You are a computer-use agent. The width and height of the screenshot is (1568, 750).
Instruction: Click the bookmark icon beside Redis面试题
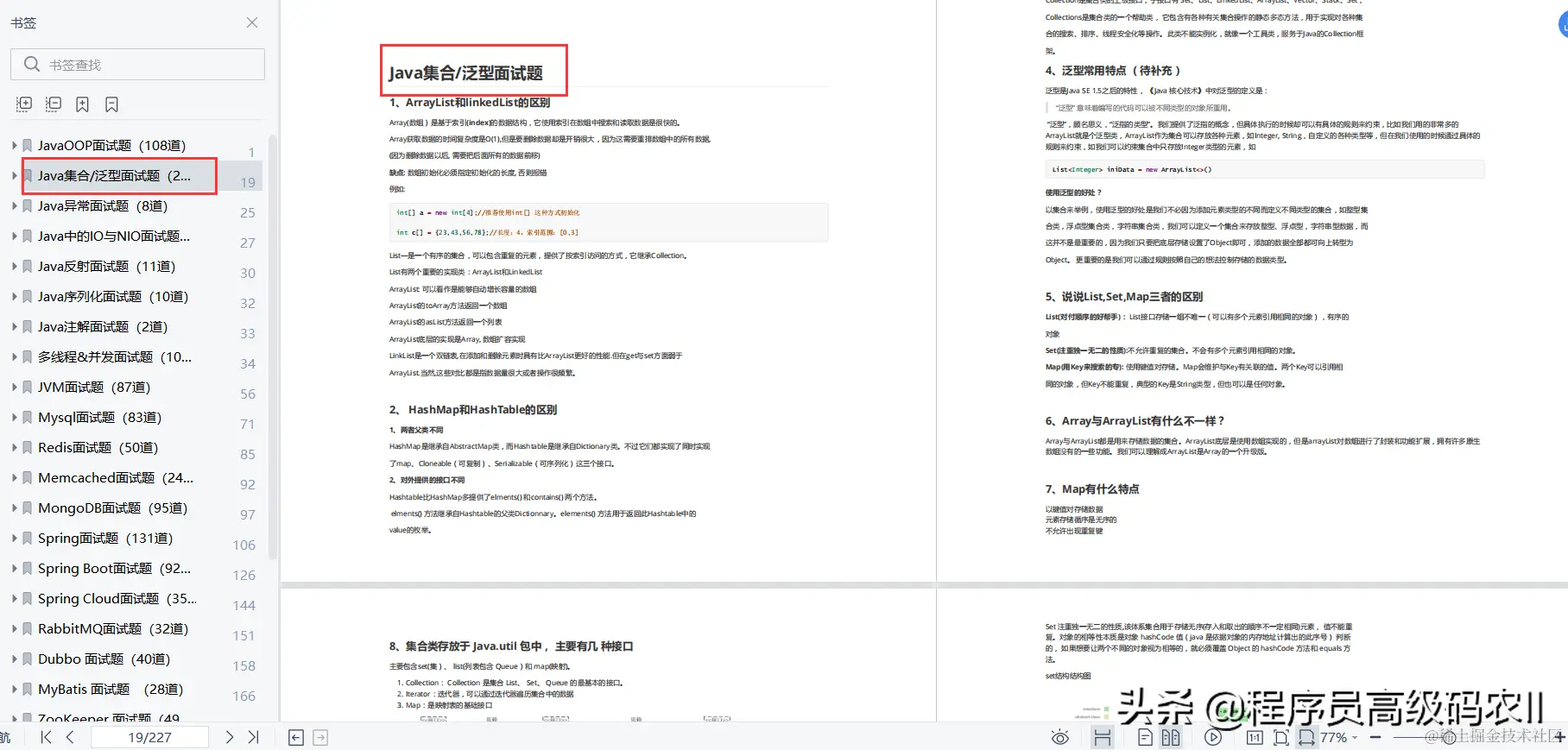28,447
